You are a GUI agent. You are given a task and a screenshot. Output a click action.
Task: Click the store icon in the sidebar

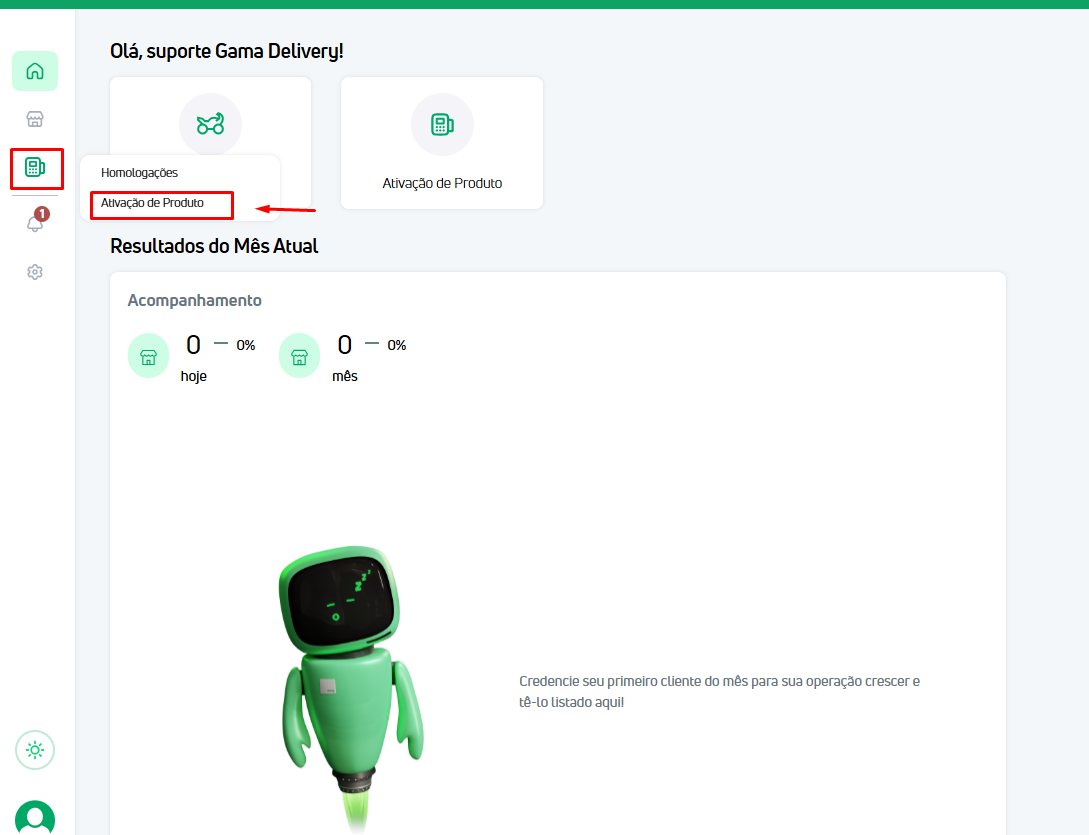click(x=35, y=120)
